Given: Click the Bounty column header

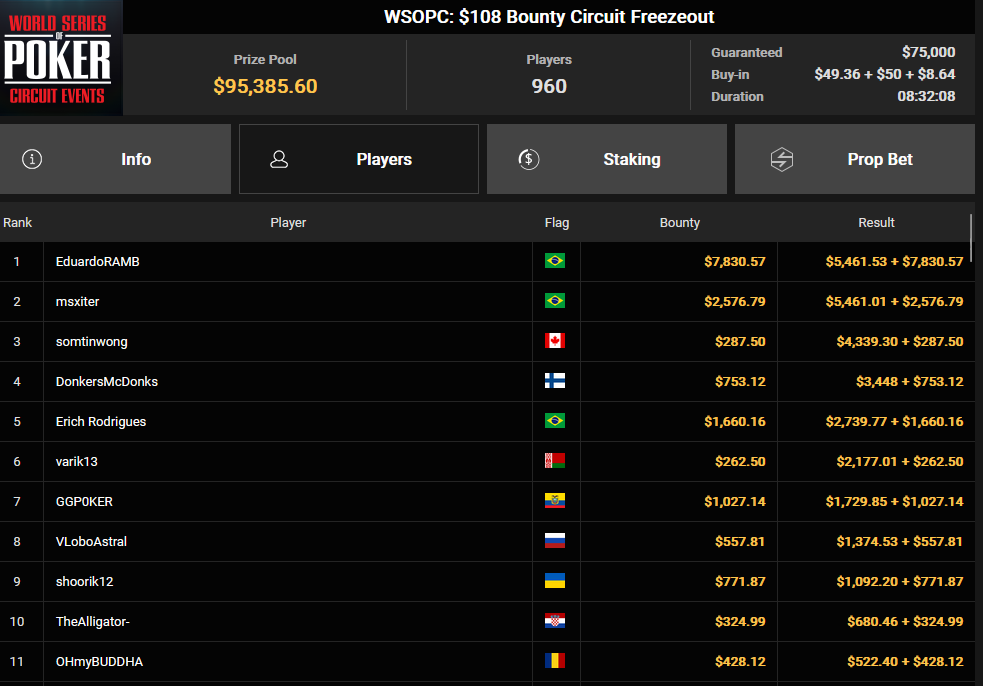Looking at the screenshot, I should (x=680, y=223).
